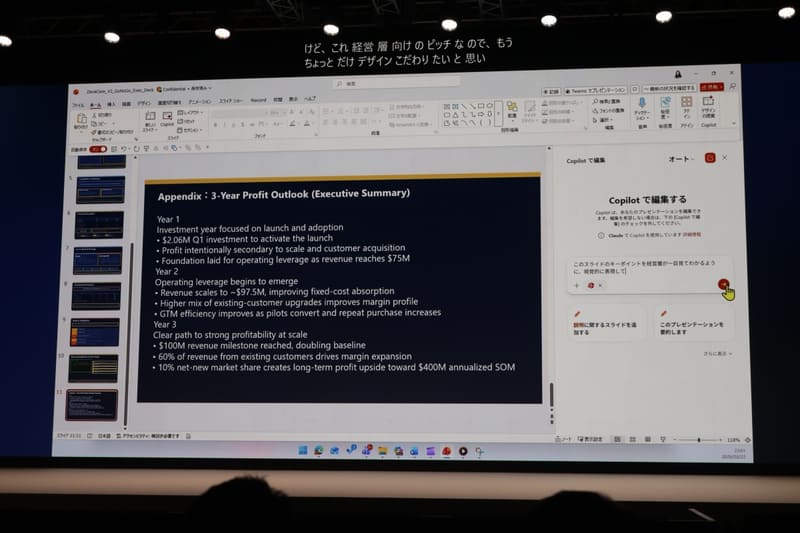Click the Undo icon in quick access toolbar
This screenshot has height=533, width=800.
coord(124,149)
